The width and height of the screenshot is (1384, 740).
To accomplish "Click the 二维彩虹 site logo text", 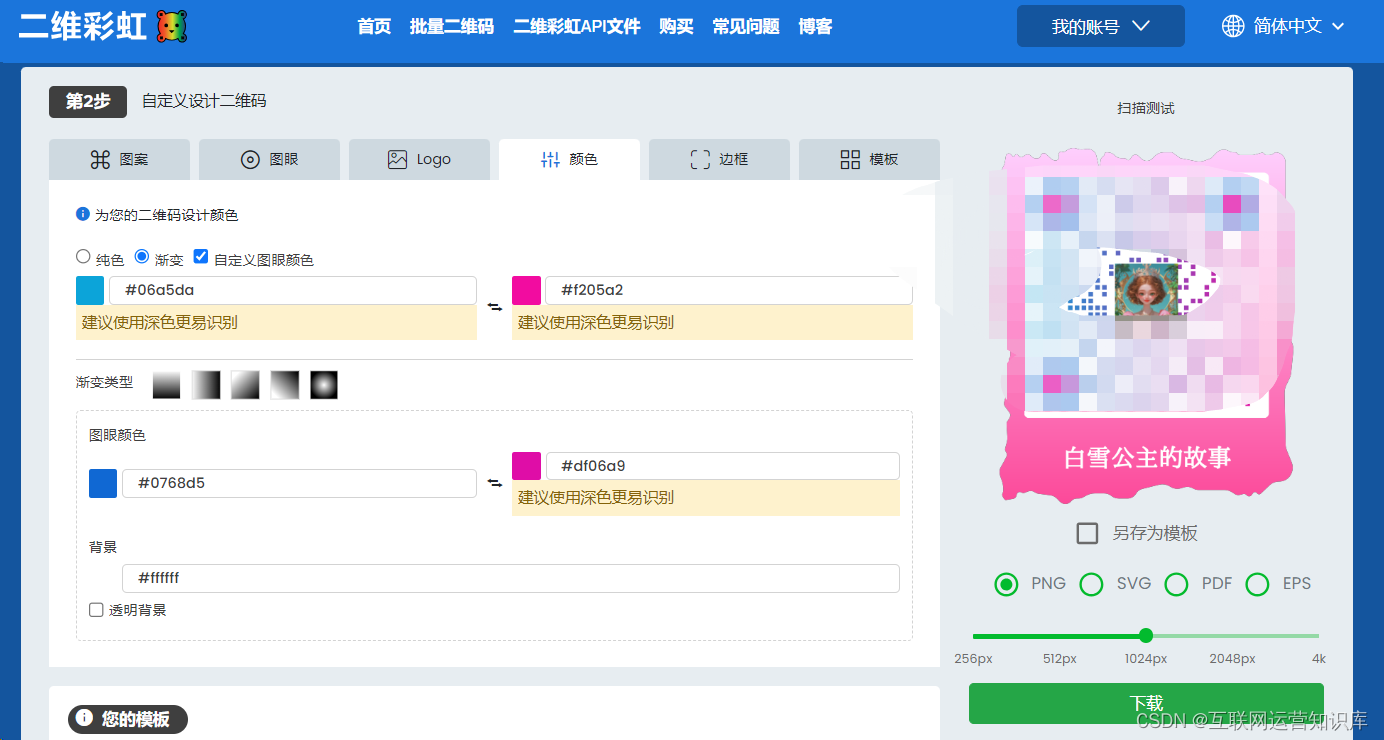I will (x=82, y=27).
